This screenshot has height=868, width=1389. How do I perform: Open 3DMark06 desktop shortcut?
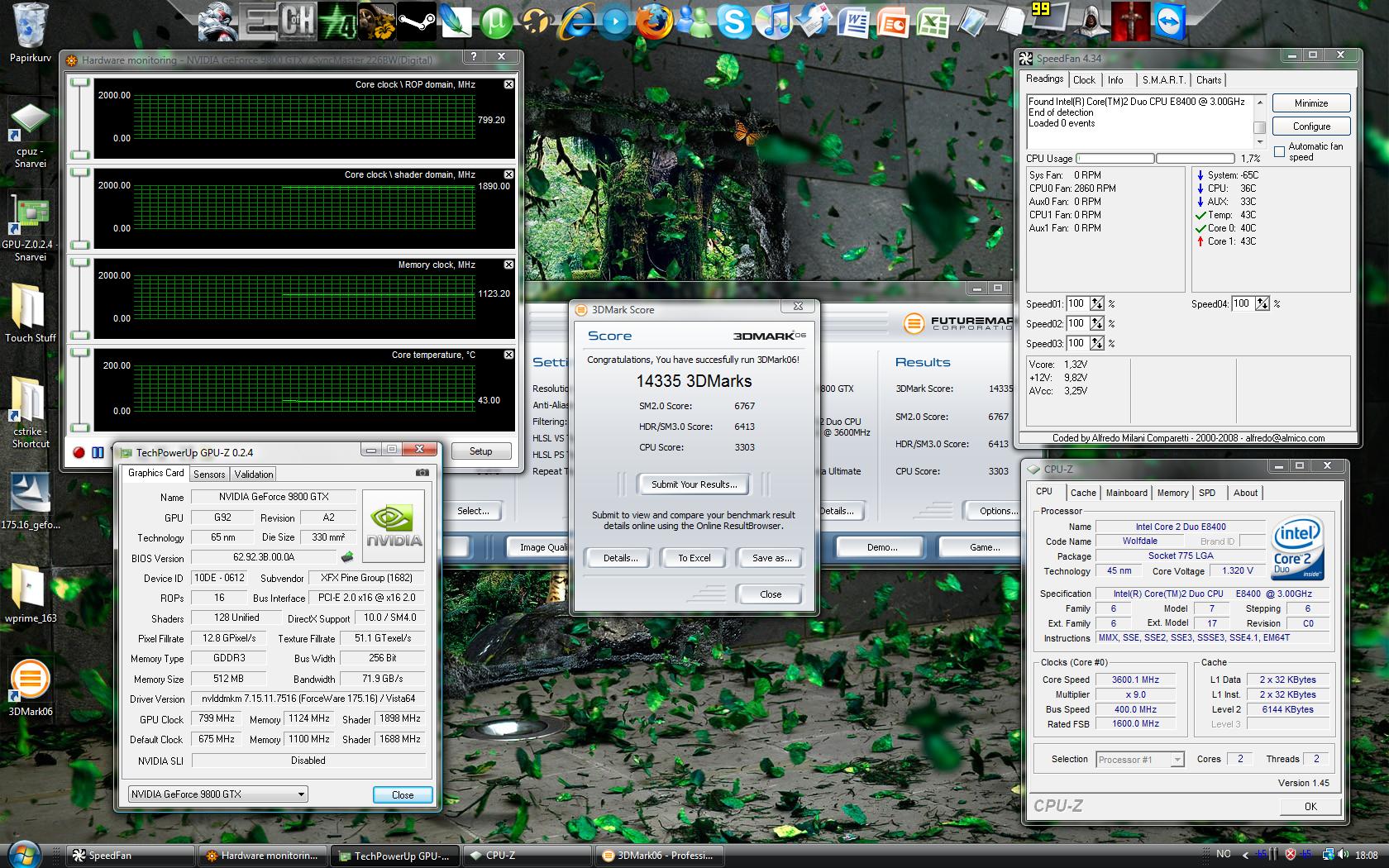[x=31, y=686]
